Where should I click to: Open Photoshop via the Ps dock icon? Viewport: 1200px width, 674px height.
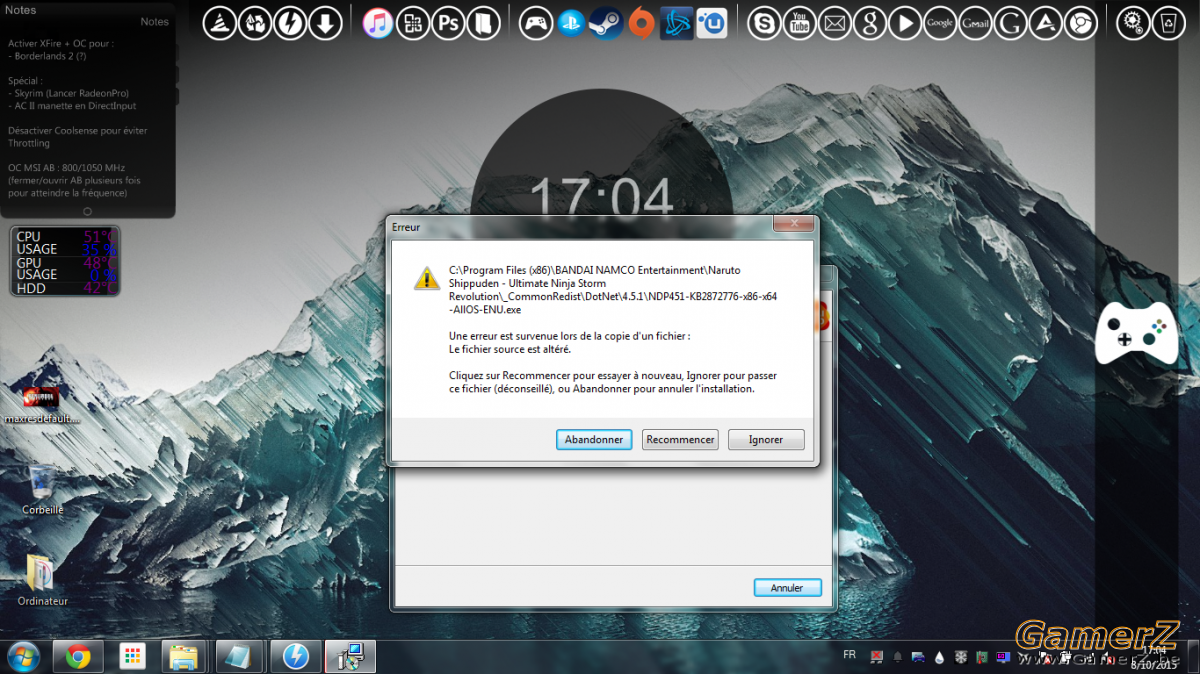pos(449,23)
